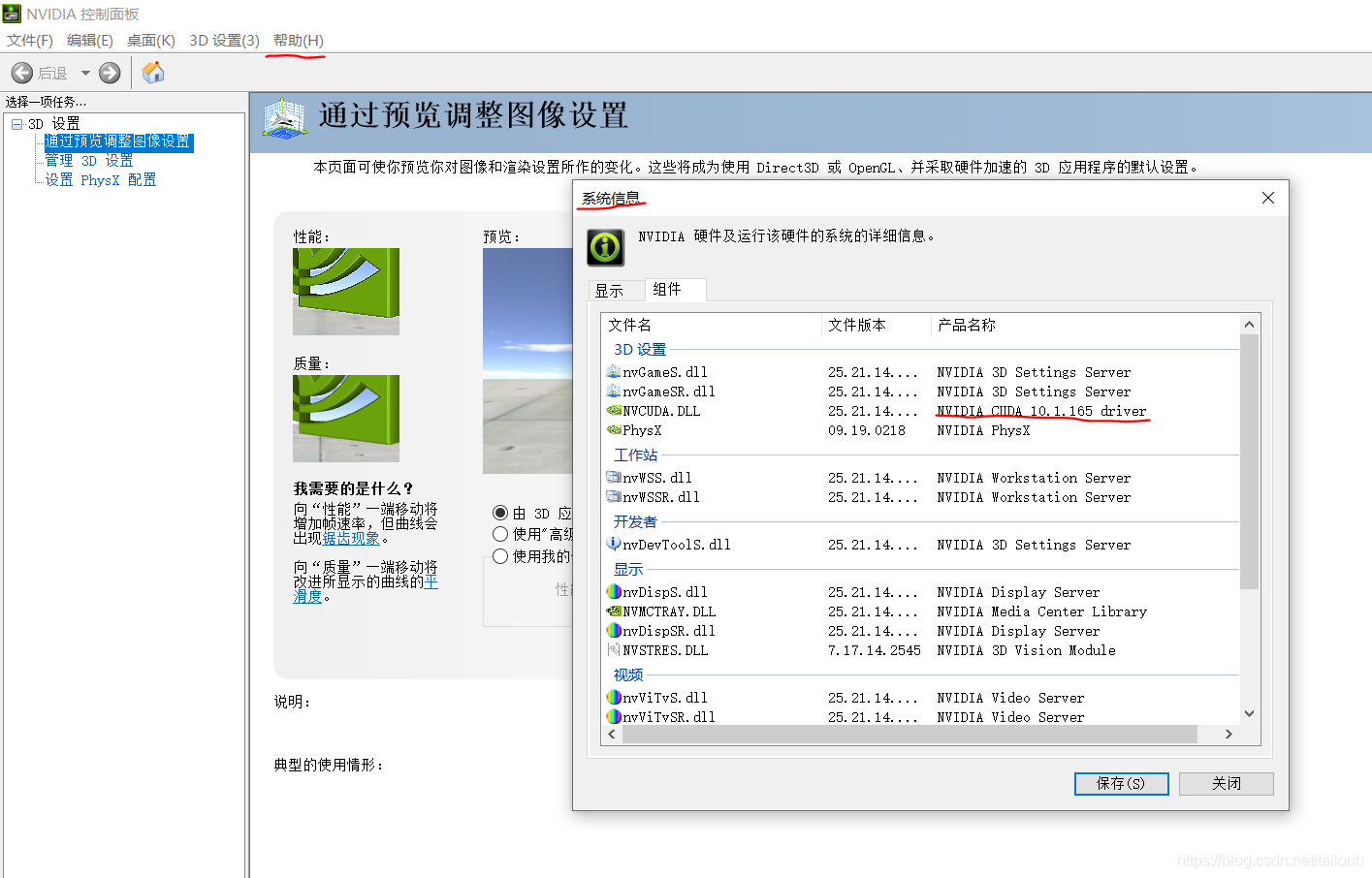
Task: Select the nvDevToolS.dll file icon
Action: point(613,544)
